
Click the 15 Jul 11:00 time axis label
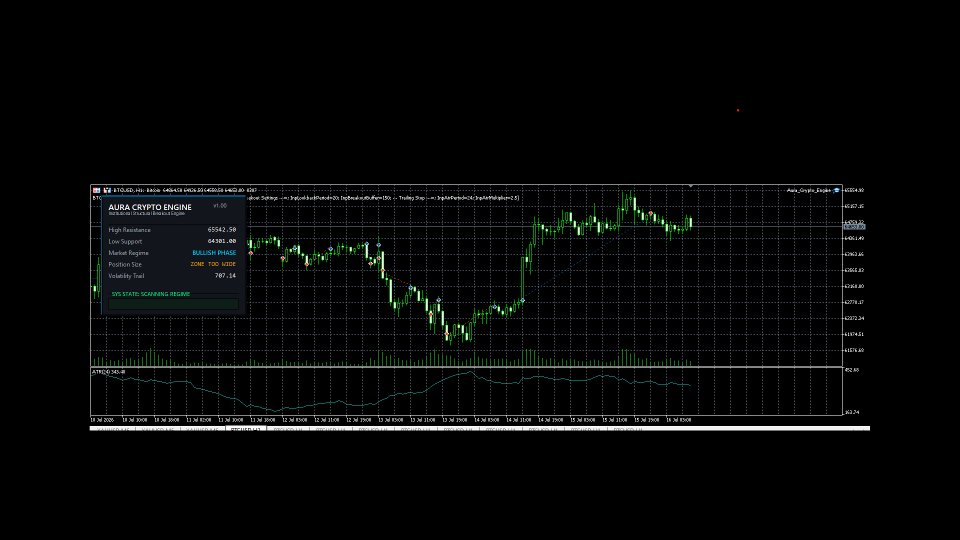click(x=614, y=420)
